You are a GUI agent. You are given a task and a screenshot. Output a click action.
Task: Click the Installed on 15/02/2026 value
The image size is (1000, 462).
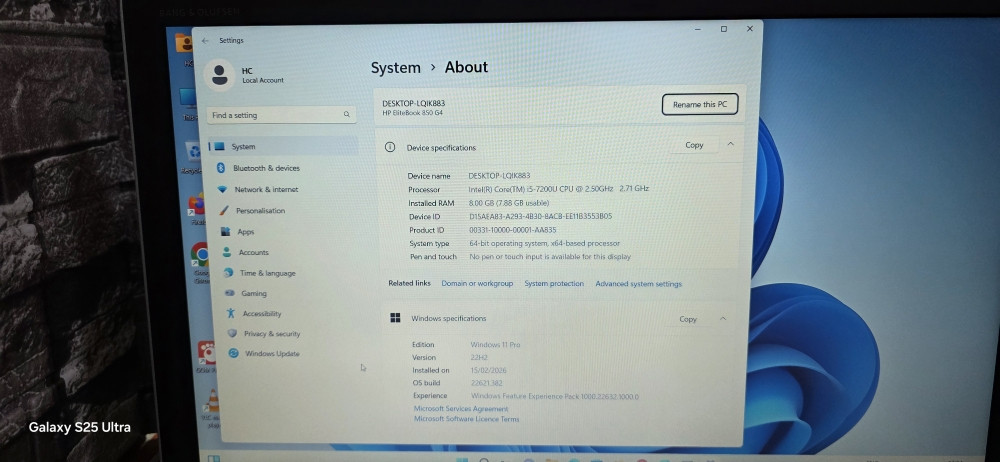[x=489, y=370]
